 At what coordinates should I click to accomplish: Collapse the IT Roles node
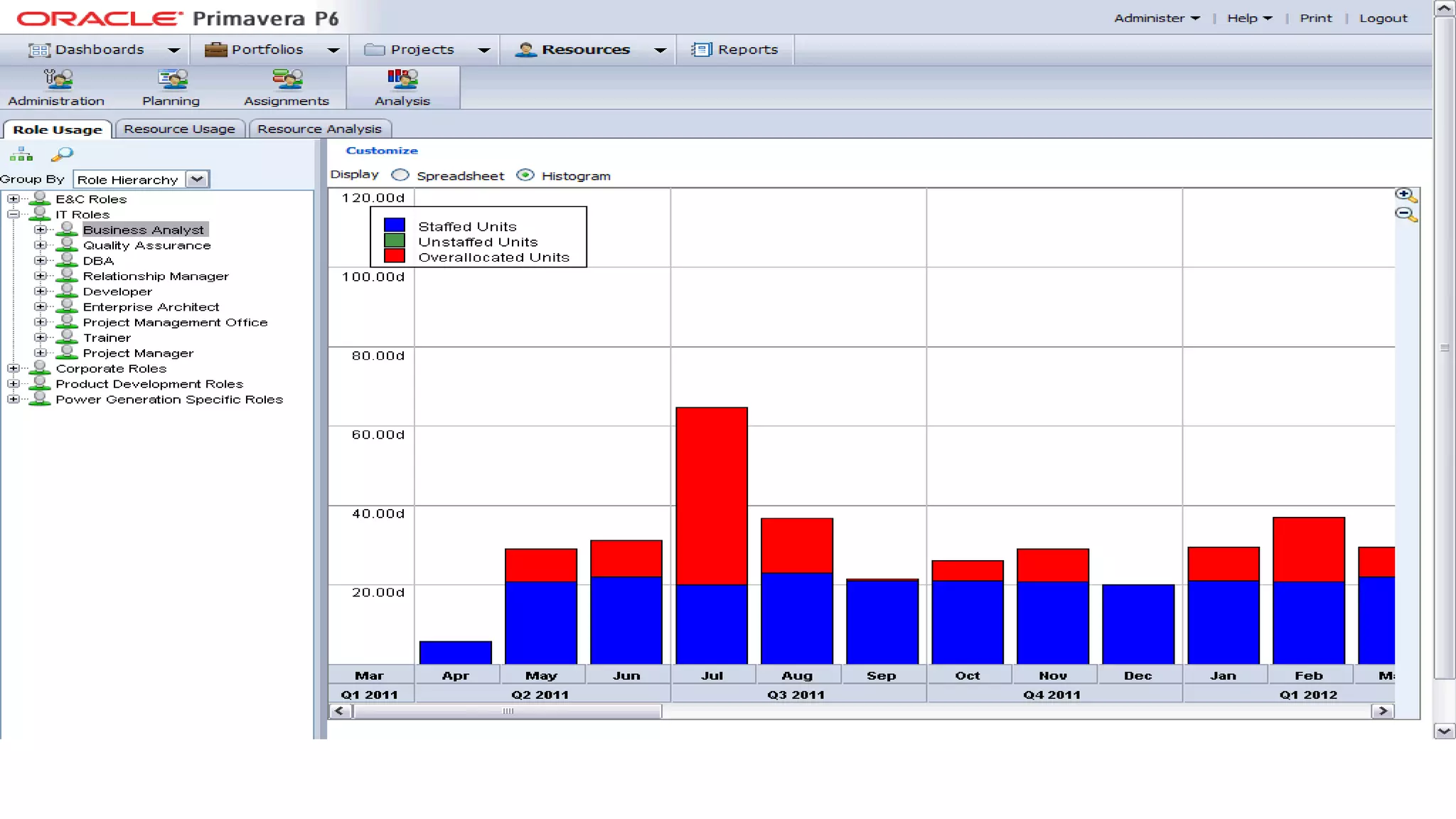[13, 214]
